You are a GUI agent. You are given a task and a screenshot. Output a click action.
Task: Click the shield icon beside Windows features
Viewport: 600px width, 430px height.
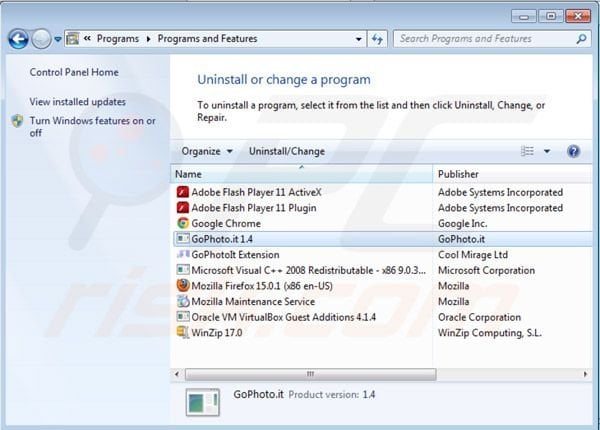tap(17, 121)
